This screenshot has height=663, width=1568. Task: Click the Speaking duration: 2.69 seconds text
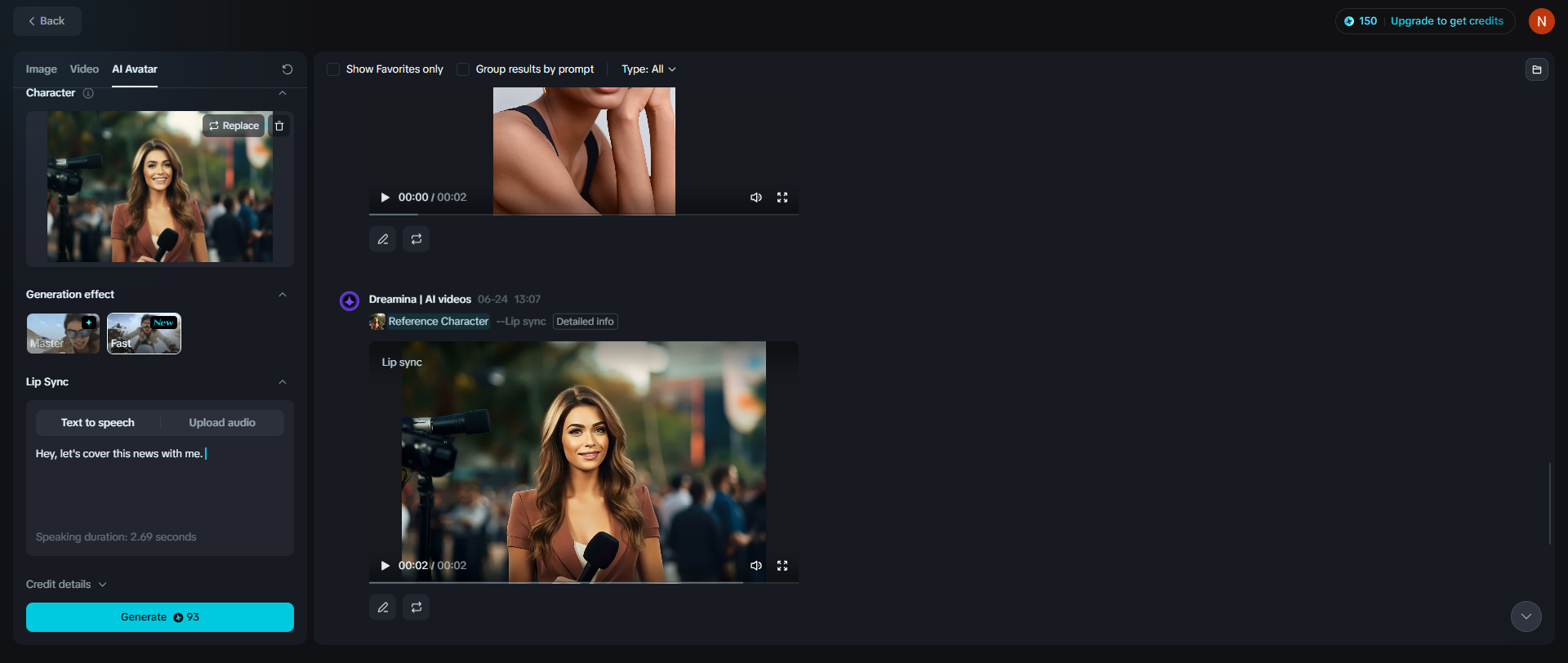tap(116, 537)
